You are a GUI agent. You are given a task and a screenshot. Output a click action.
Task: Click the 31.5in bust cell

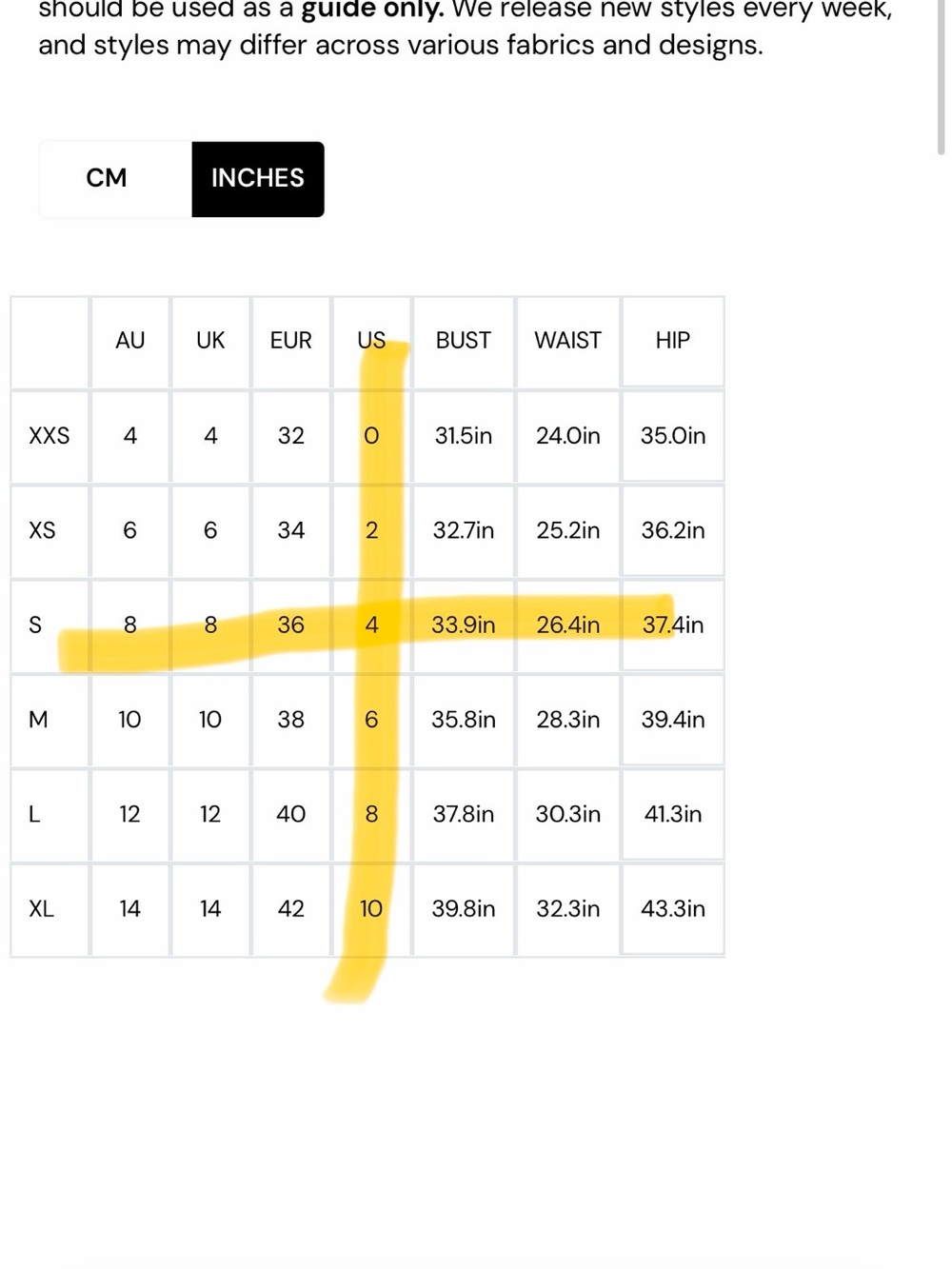[464, 436]
